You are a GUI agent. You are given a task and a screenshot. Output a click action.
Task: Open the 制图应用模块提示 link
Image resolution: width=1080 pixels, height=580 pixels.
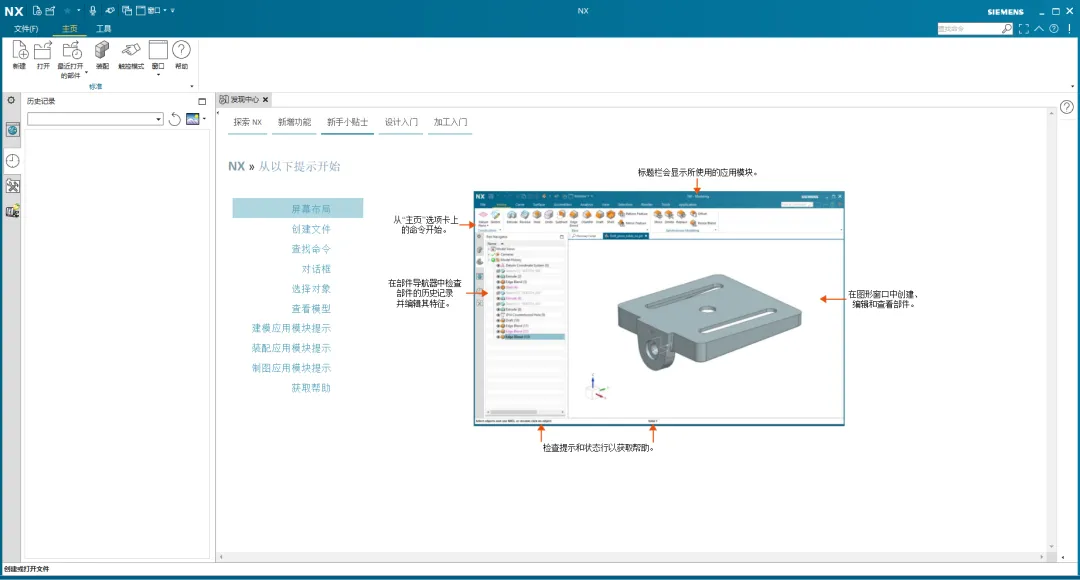(291, 368)
